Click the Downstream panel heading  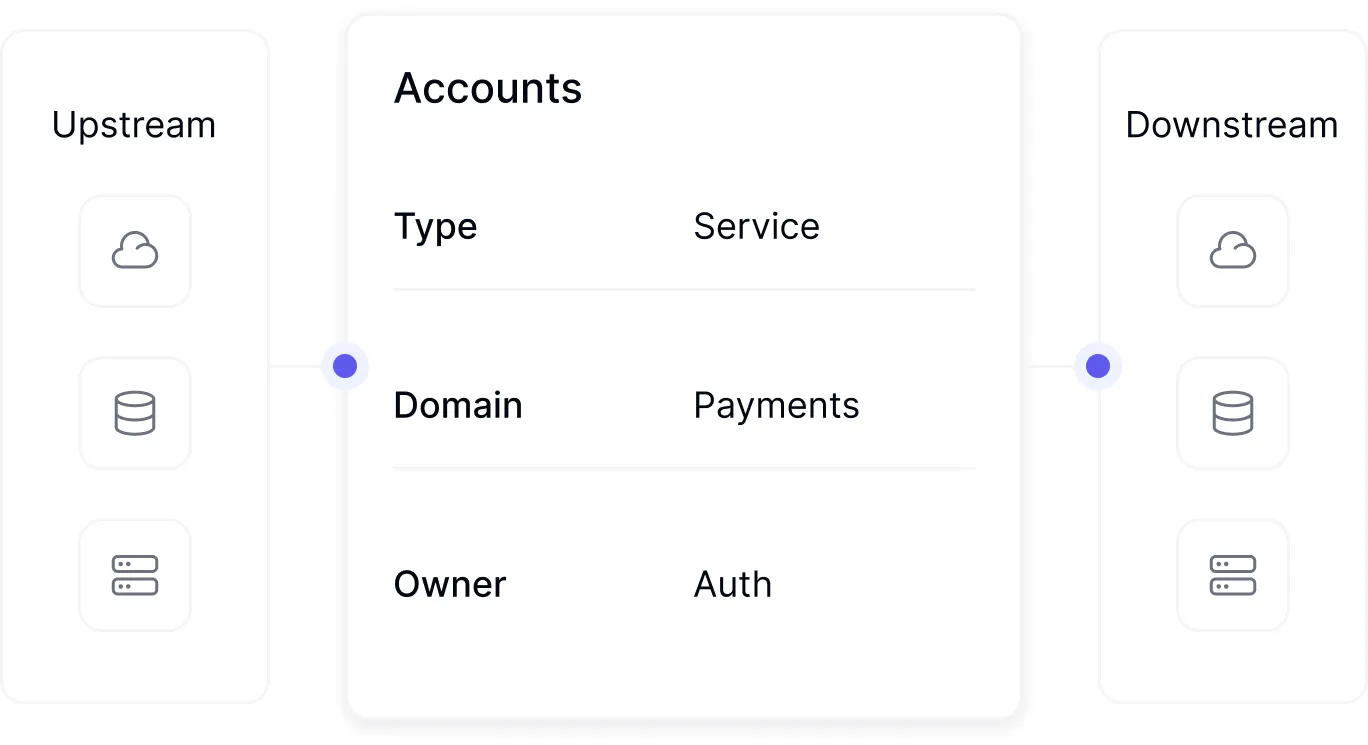coord(1231,125)
